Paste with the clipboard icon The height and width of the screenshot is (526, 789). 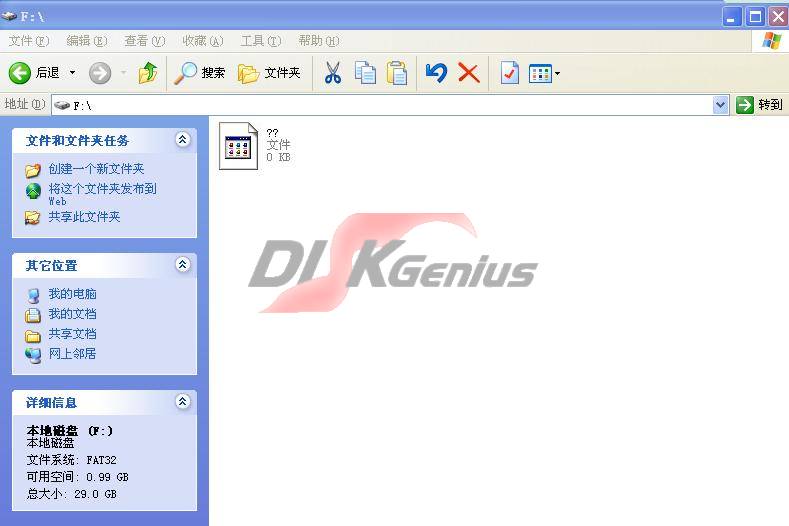[x=397, y=73]
